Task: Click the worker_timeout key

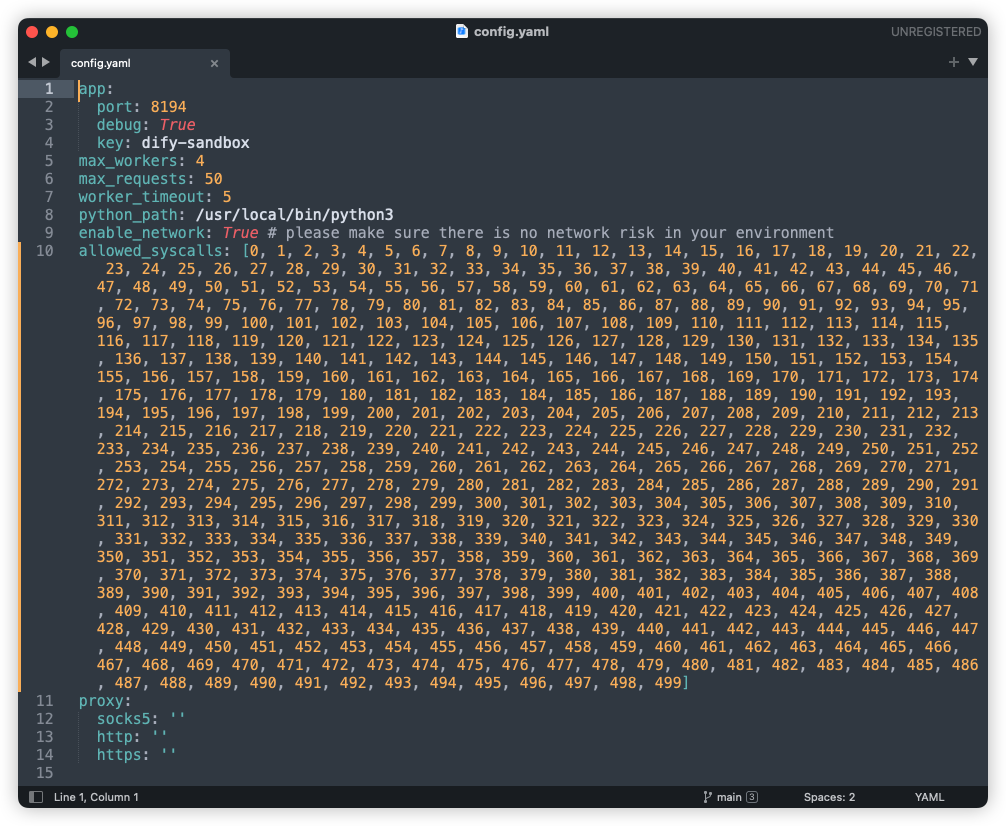Action: coord(141,196)
